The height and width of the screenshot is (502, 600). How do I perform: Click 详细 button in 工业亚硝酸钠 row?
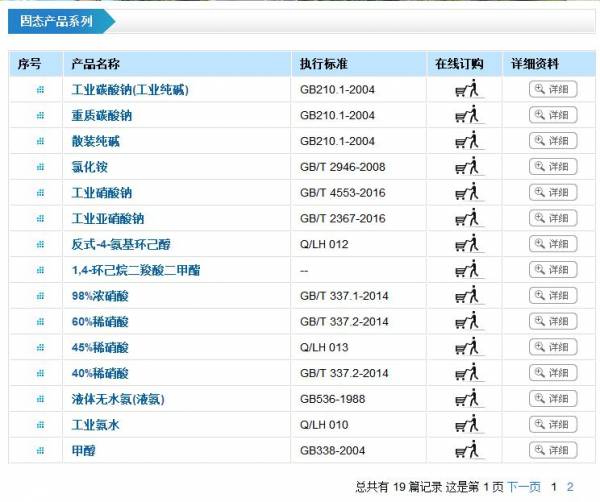553,218
